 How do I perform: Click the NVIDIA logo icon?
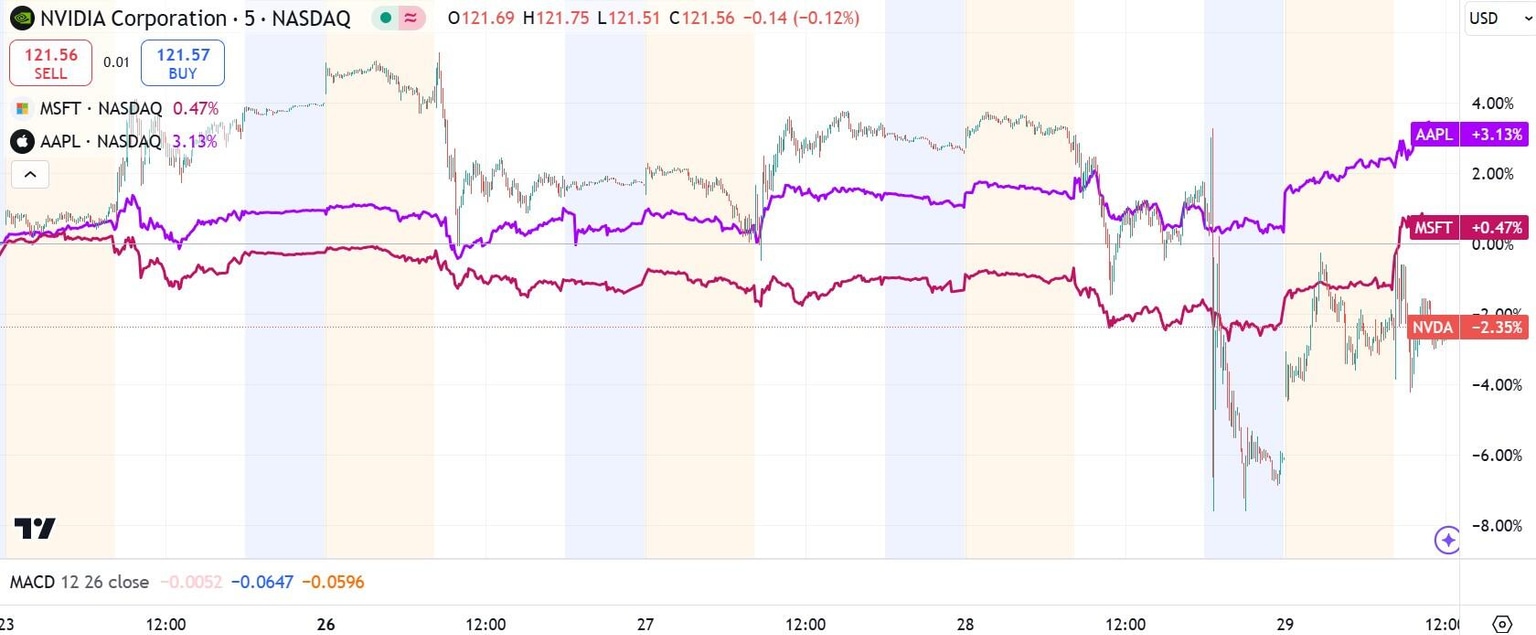click(22, 18)
